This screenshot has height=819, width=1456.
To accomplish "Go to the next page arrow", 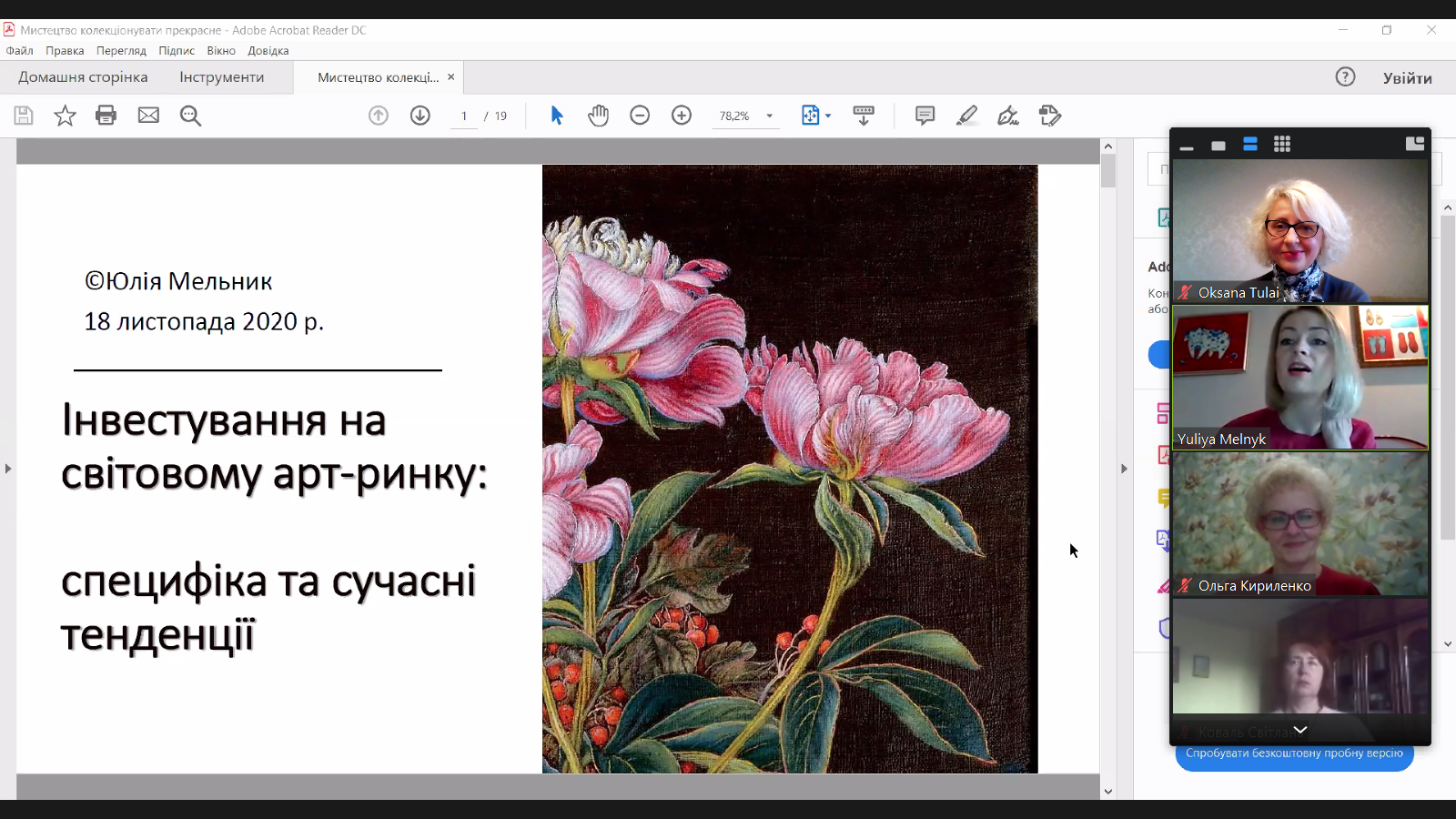I will pyautogui.click(x=420, y=116).
